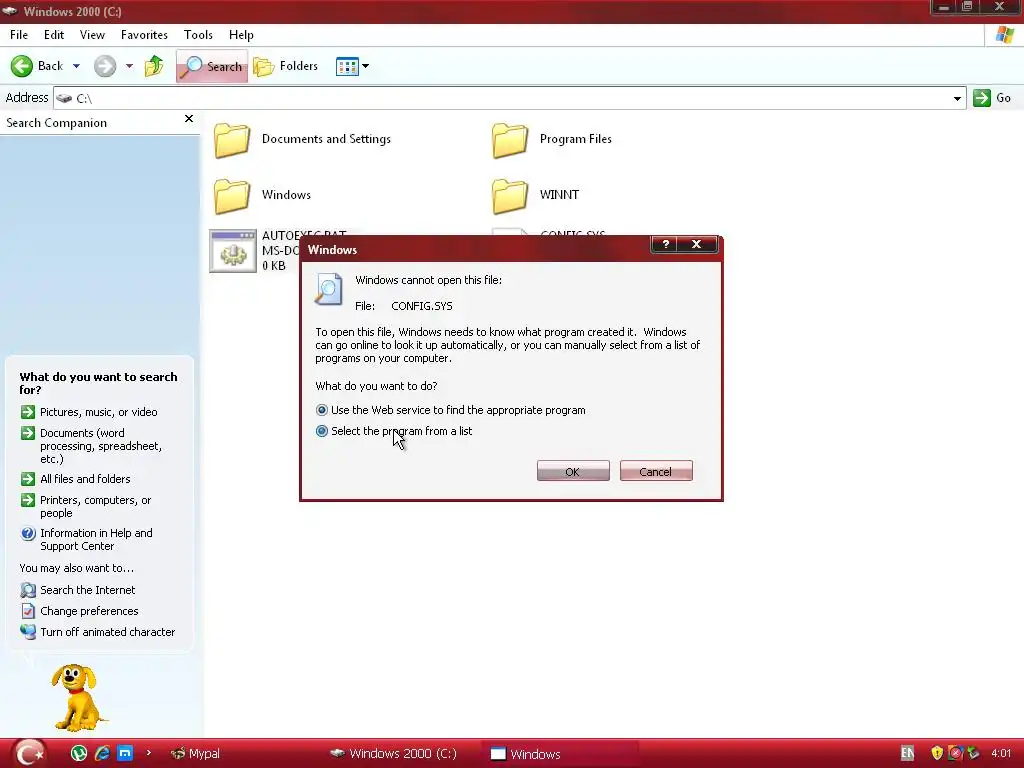
Task: Click Change preferences link
Action: 89,611
